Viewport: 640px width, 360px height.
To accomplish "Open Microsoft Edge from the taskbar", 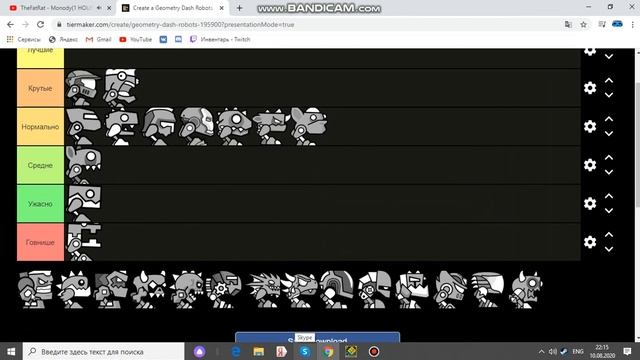I will (x=236, y=351).
